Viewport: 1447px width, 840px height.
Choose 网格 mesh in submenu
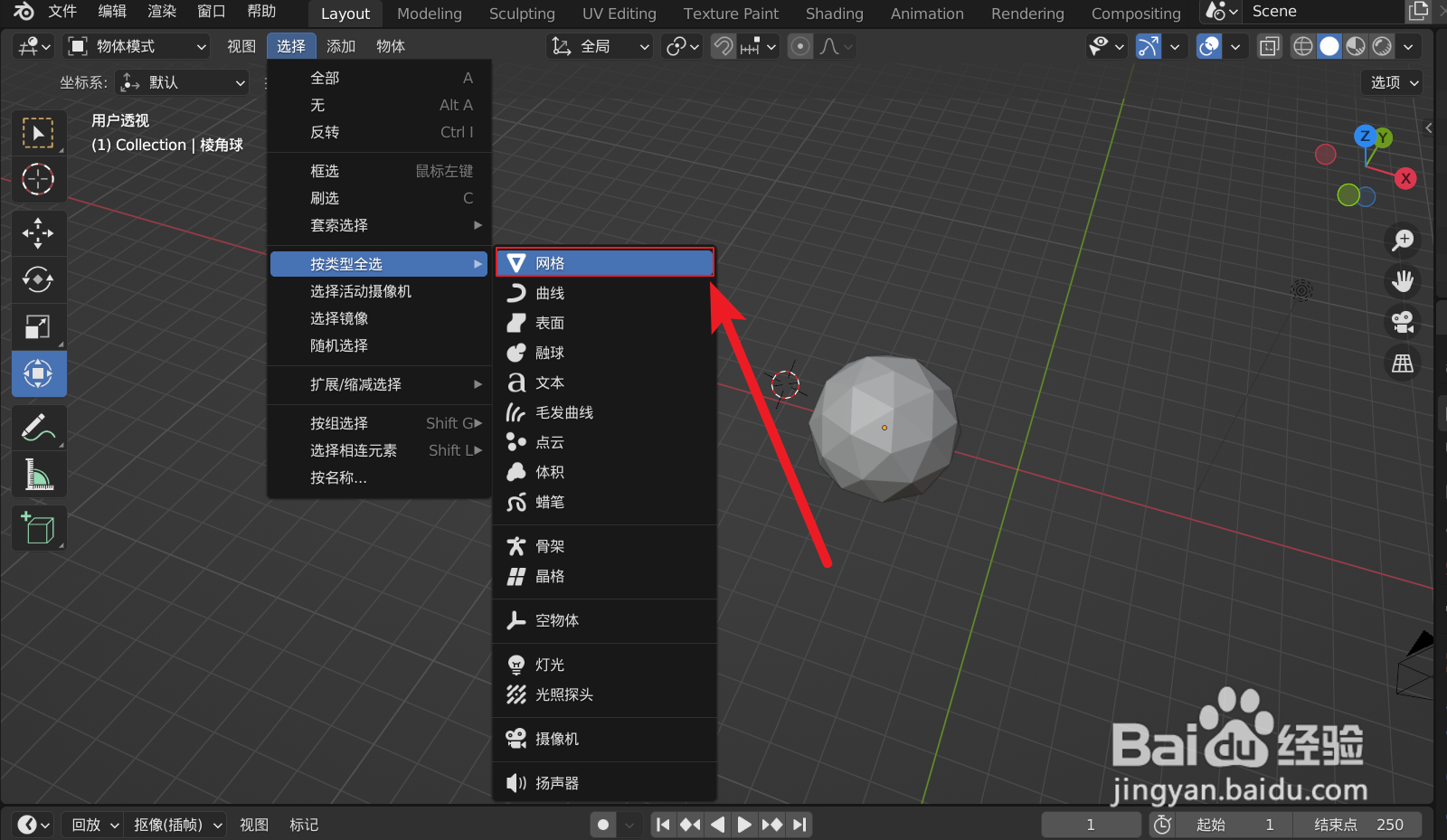tap(604, 263)
